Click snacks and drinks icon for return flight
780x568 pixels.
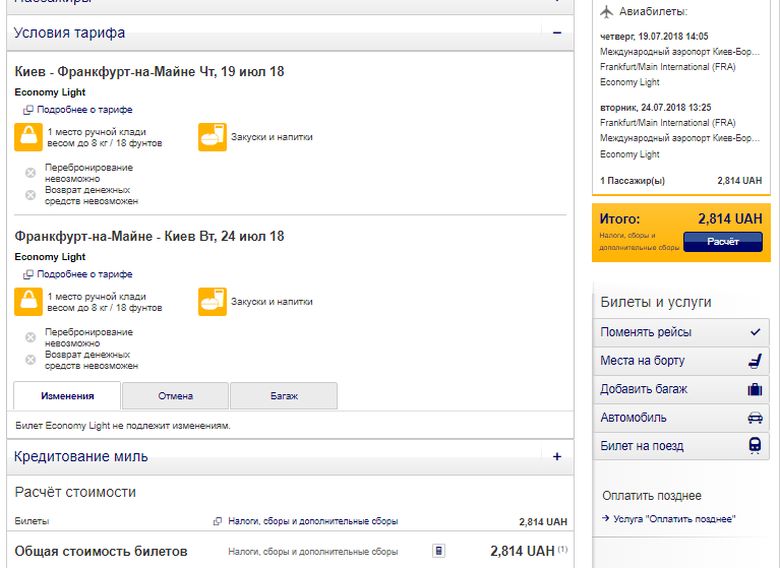click(212, 301)
